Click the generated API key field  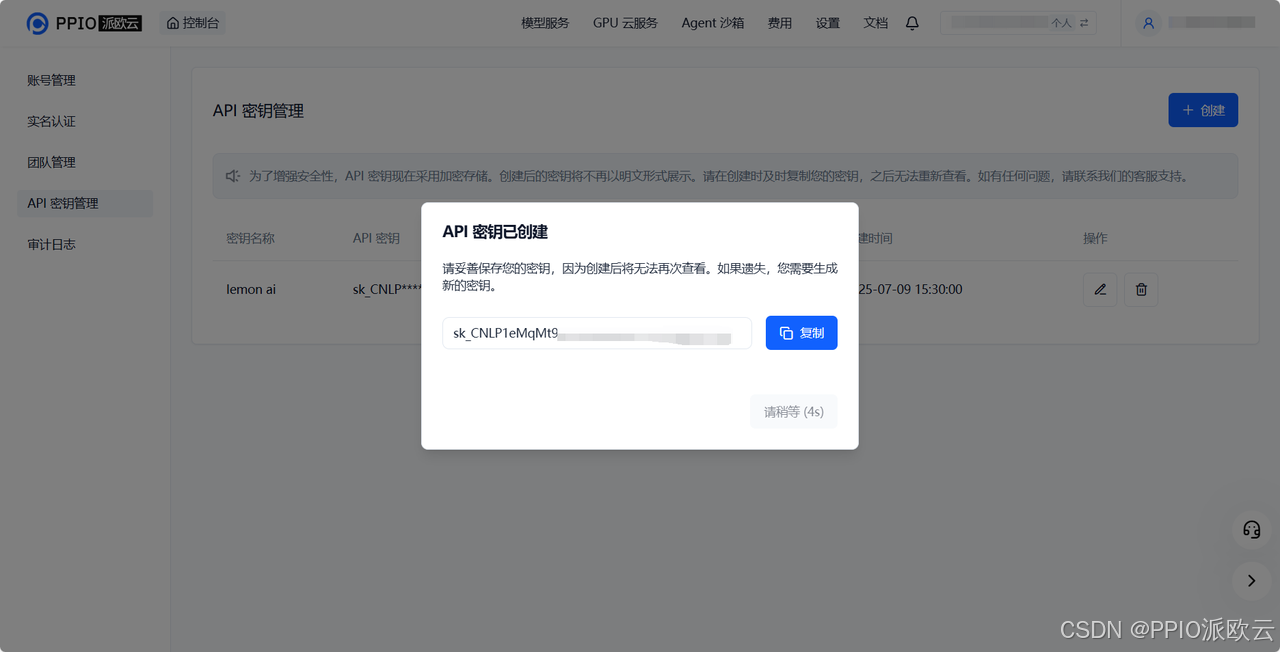coord(597,333)
